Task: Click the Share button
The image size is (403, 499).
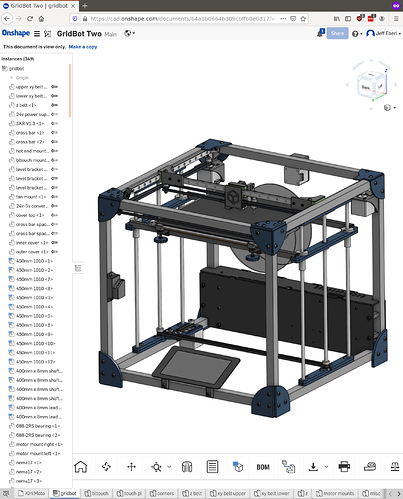Action: [x=337, y=33]
